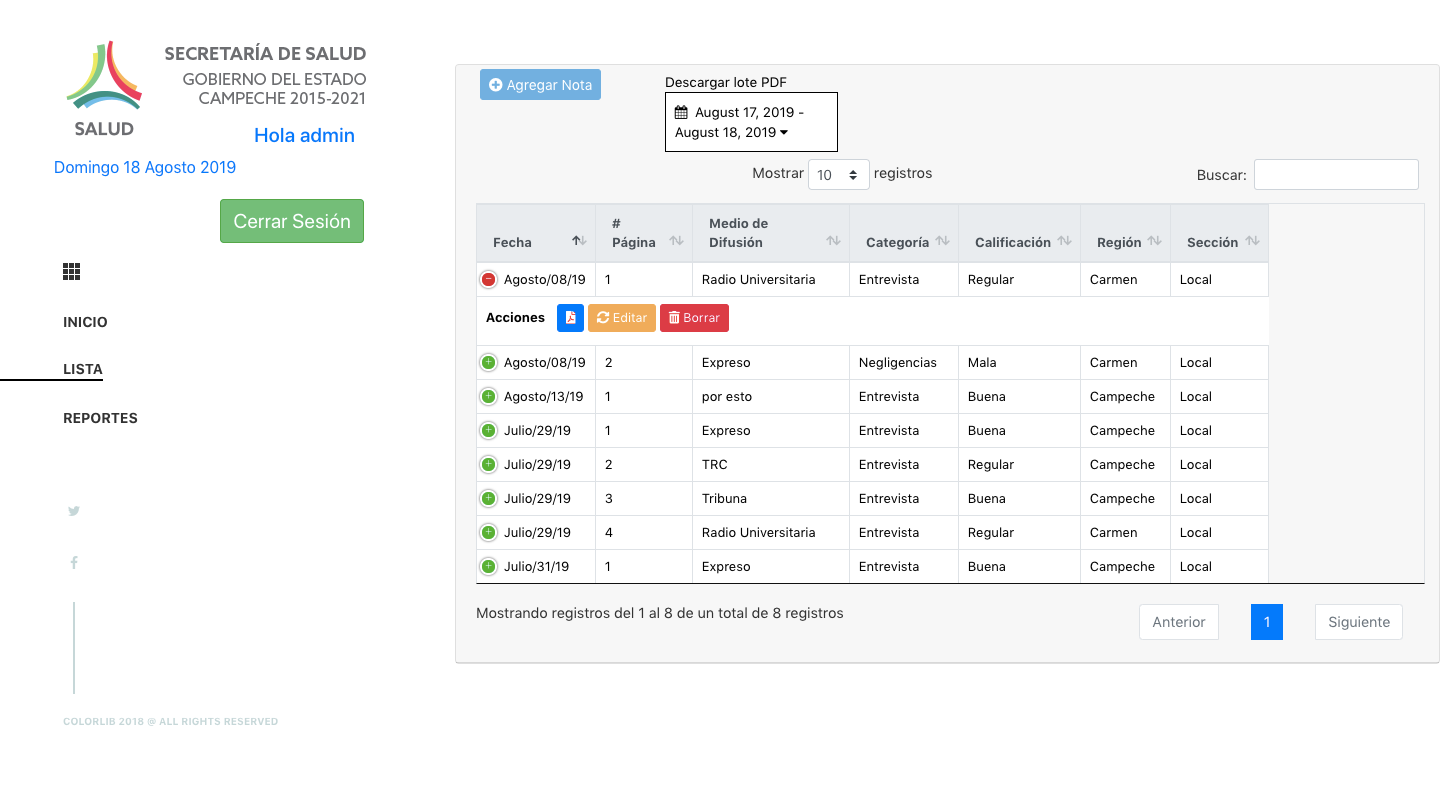Expand the Julio/31/19 Expreso row
This screenshot has height=803, width=1440.
point(489,567)
